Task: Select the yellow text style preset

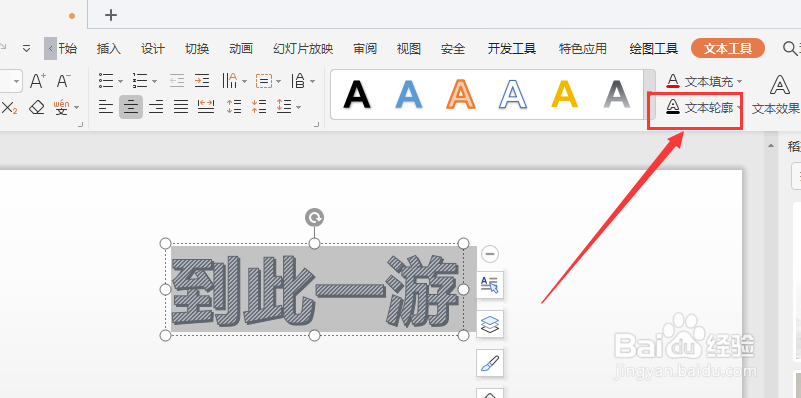Action: click(x=565, y=95)
